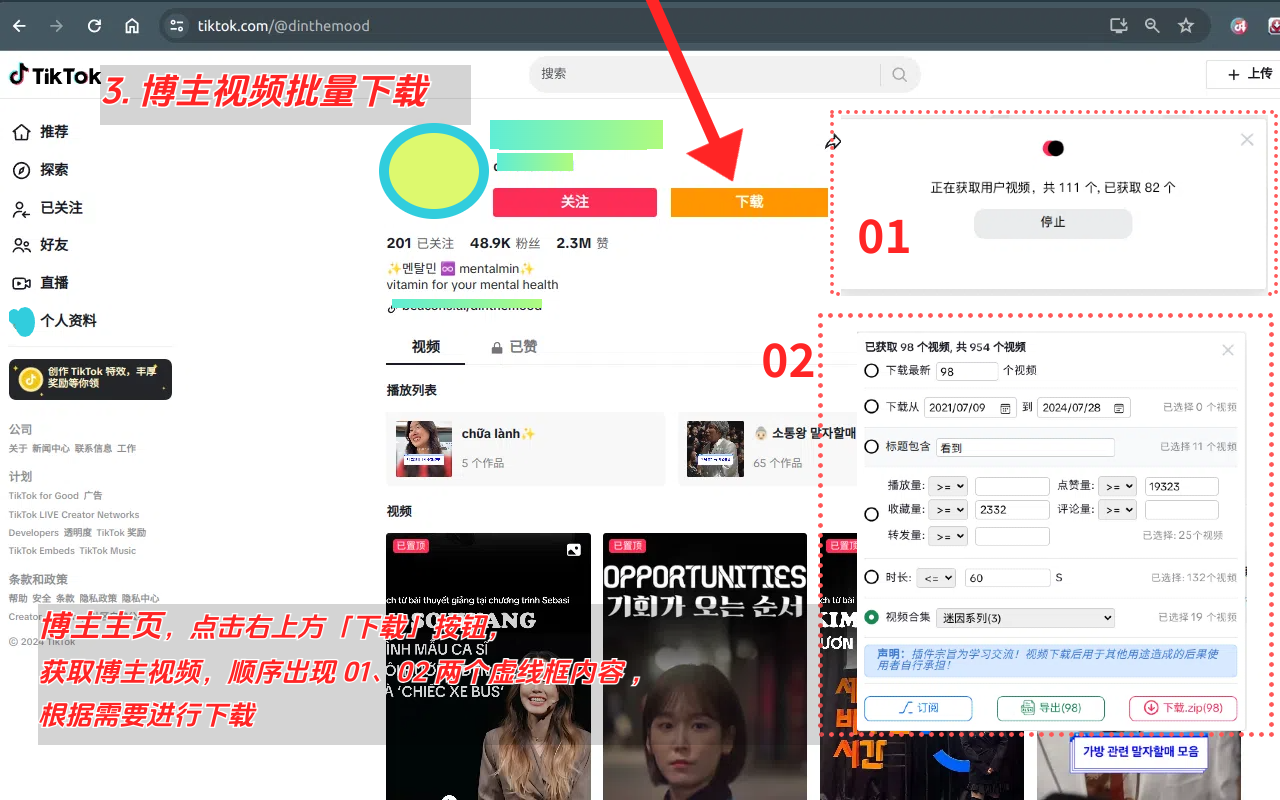Open 新闻中心 footer link

coord(51,449)
